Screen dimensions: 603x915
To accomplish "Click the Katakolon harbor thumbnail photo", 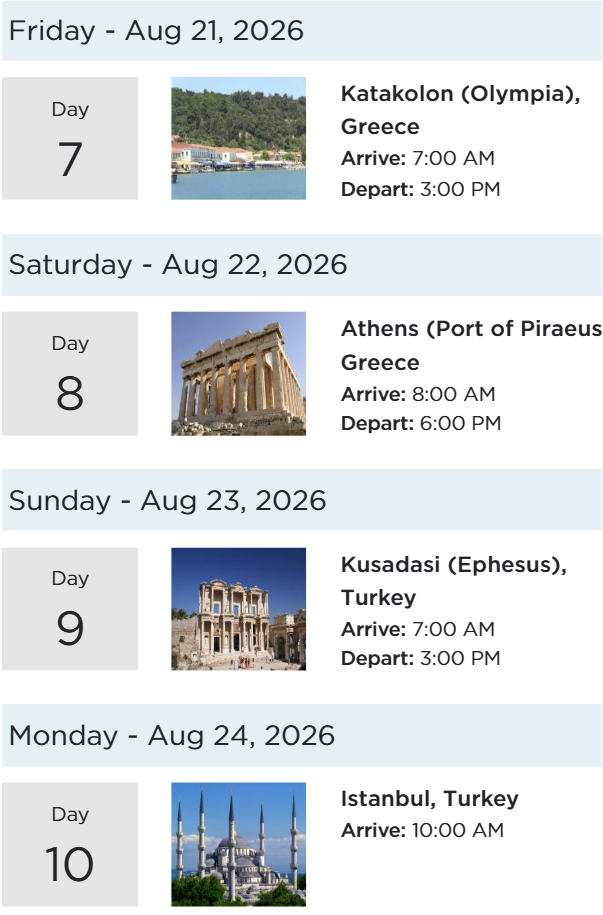I will (x=238, y=138).
